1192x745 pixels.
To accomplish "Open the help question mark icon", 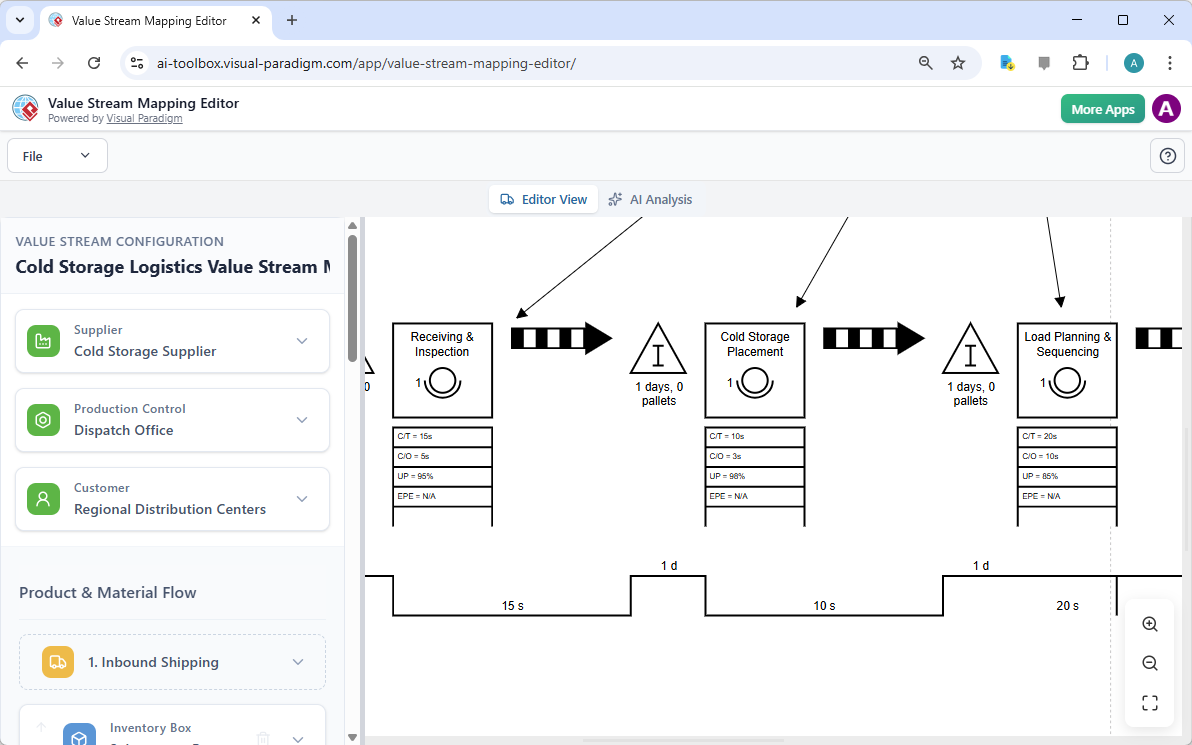I will click(x=1167, y=155).
